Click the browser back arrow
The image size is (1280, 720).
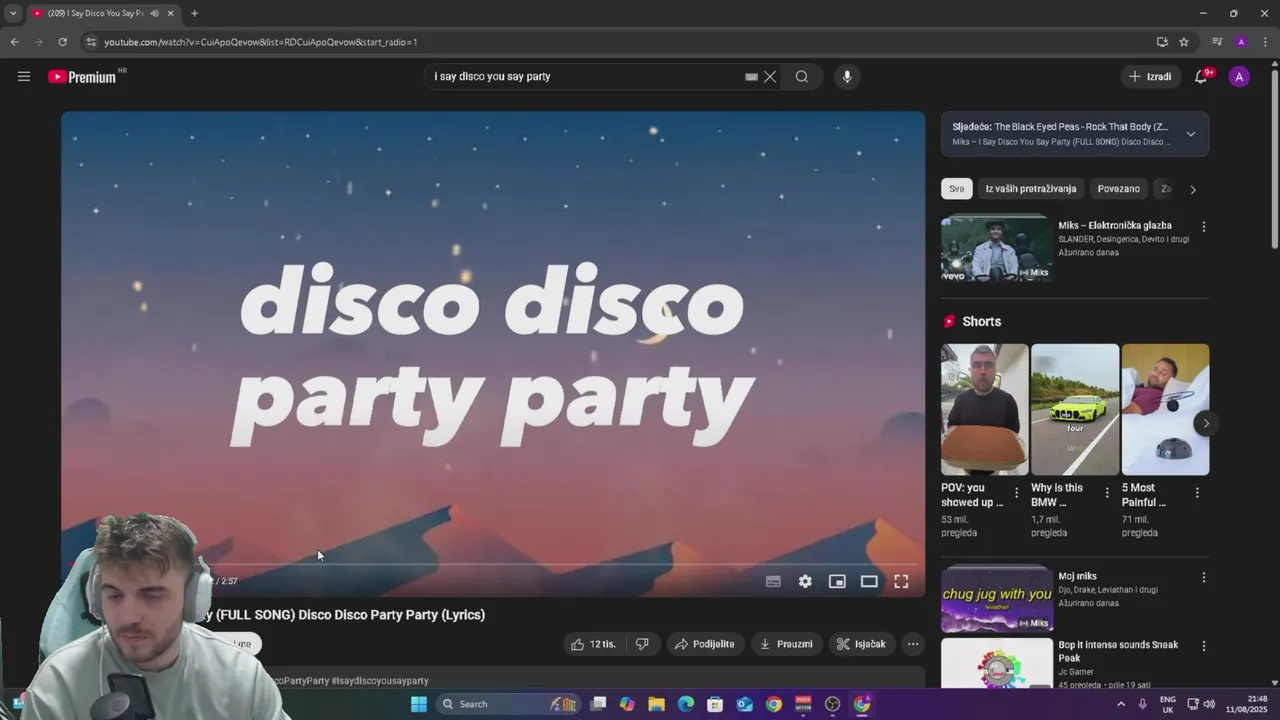(x=14, y=42)
